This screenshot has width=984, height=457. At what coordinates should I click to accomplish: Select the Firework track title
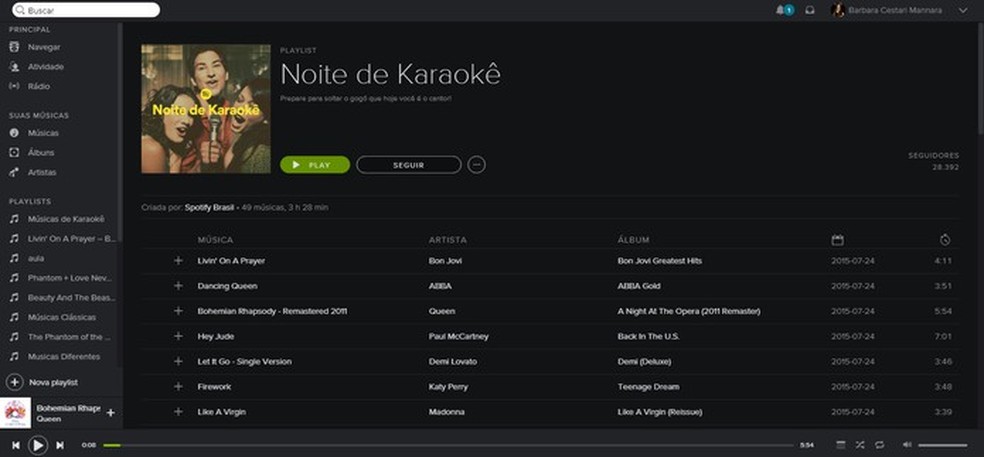click(214, 387)
